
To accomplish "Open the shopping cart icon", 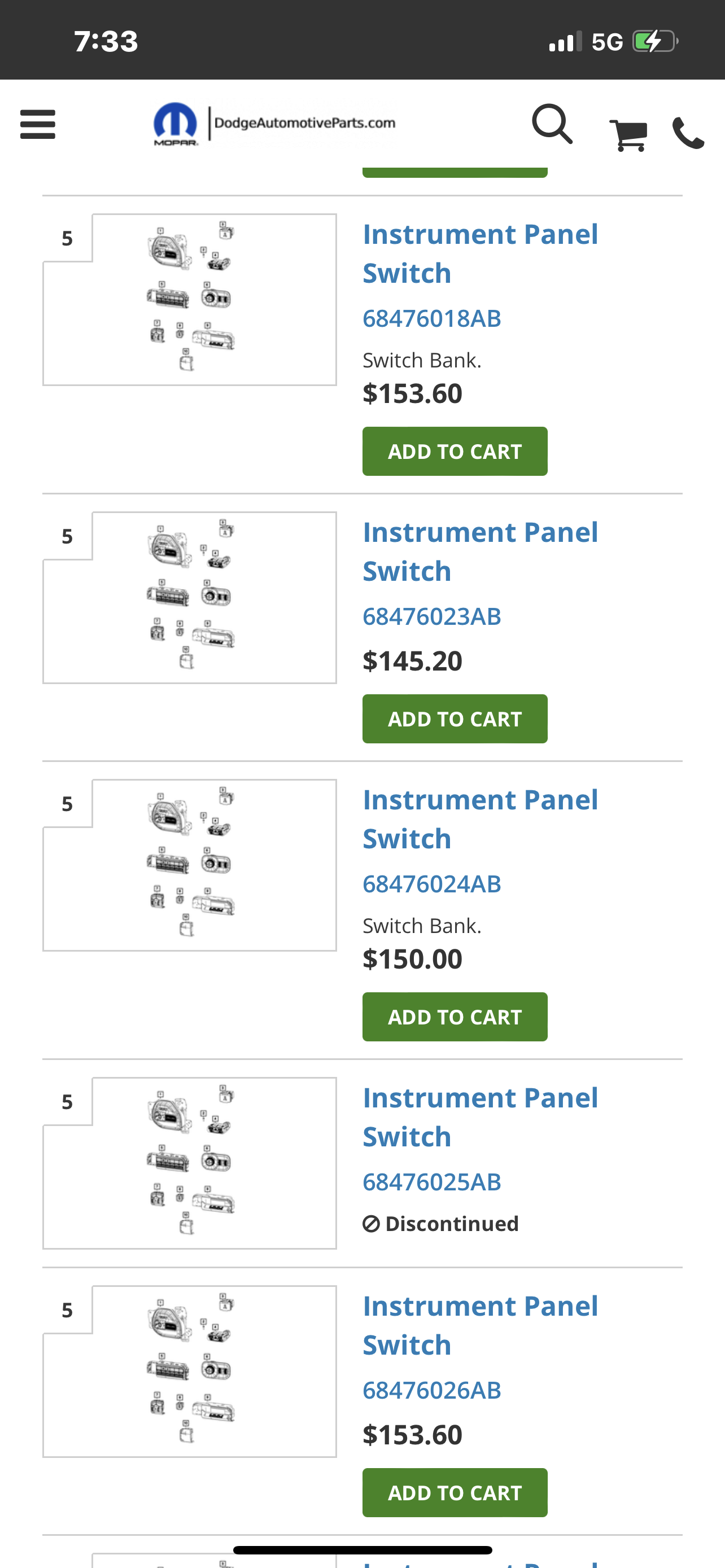I will (x=628, y=134).
